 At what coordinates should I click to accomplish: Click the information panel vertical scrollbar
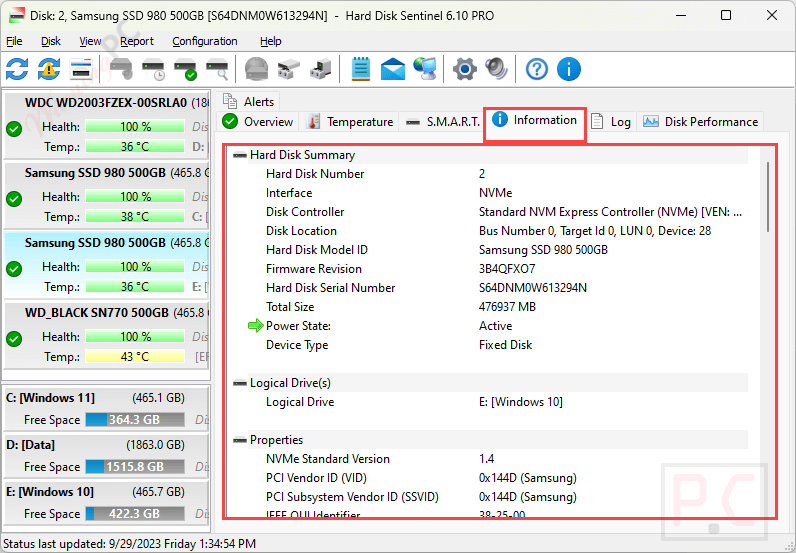tap(768, 197)
